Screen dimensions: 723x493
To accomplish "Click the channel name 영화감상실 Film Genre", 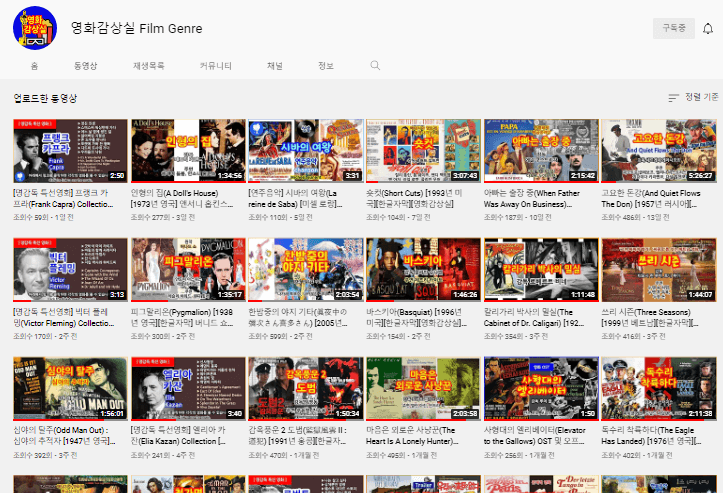I will coord(136,28).
